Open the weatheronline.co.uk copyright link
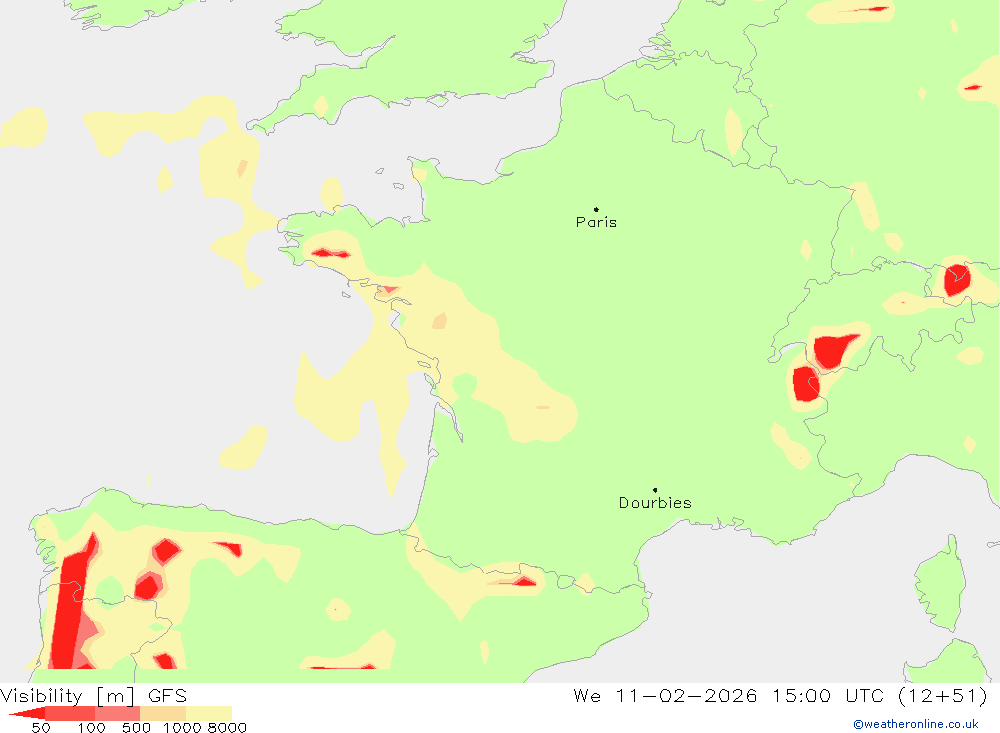 coord(916,724)
